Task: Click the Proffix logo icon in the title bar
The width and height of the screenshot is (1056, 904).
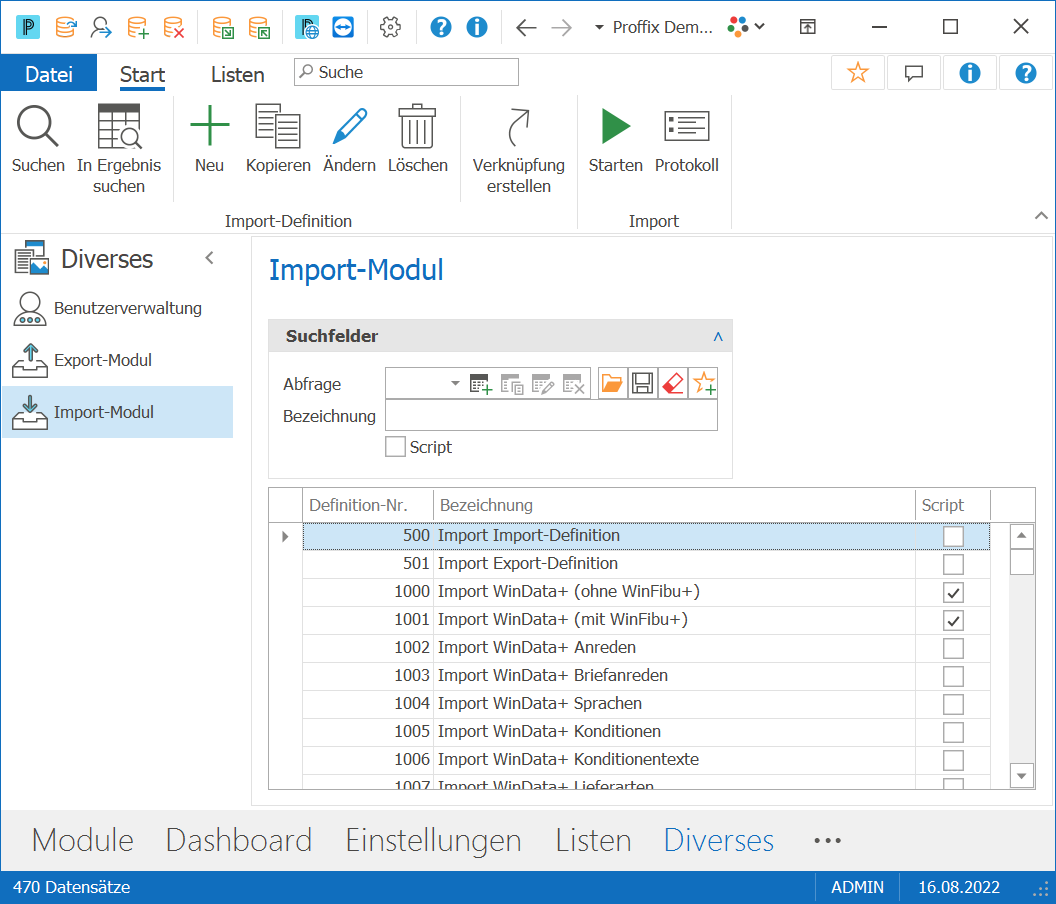Action: pos(28,27)
